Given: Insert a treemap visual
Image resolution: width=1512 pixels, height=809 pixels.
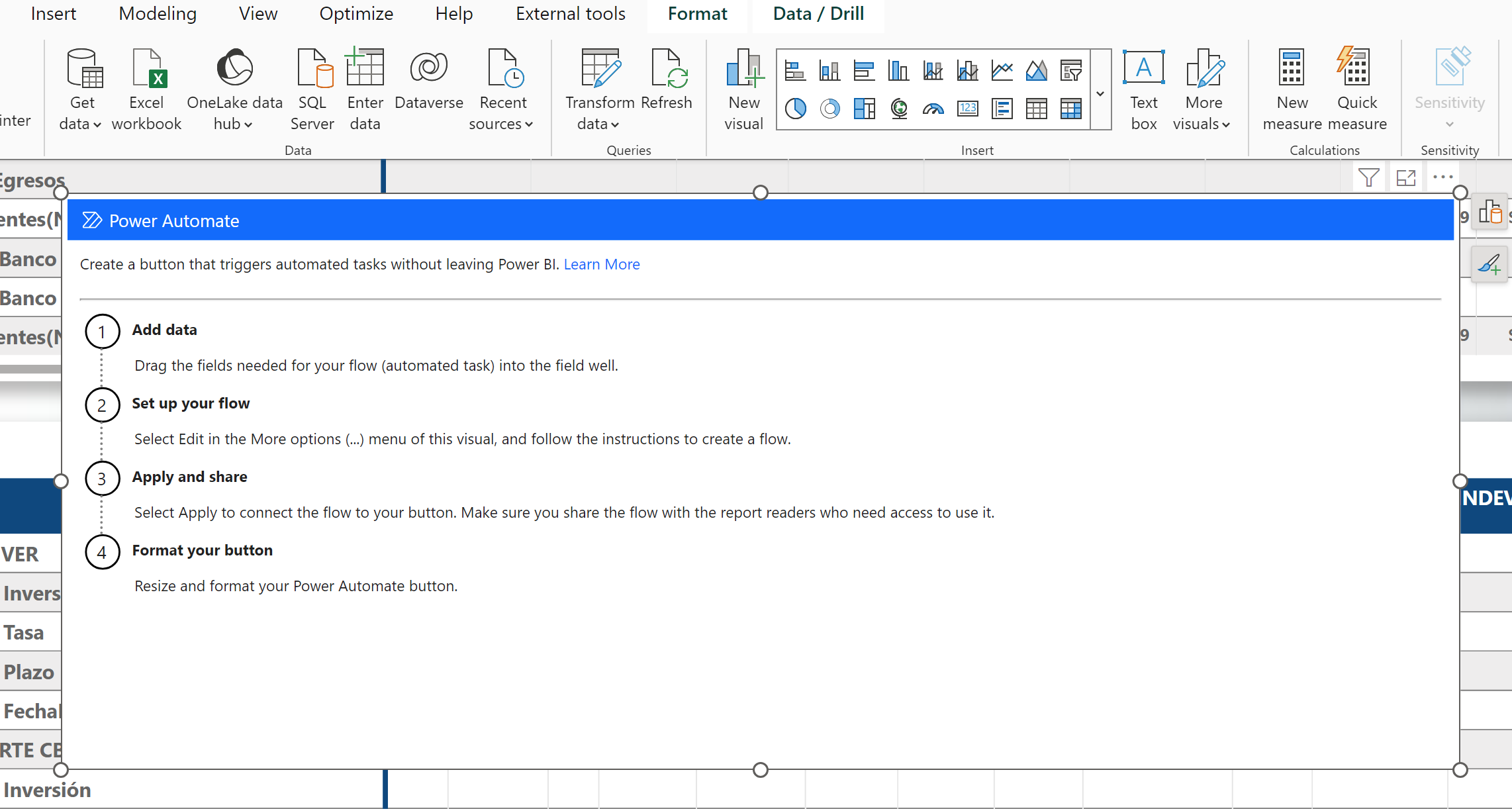Looking at the screenshot, I should pyautogui.click(x=864, y=108).
